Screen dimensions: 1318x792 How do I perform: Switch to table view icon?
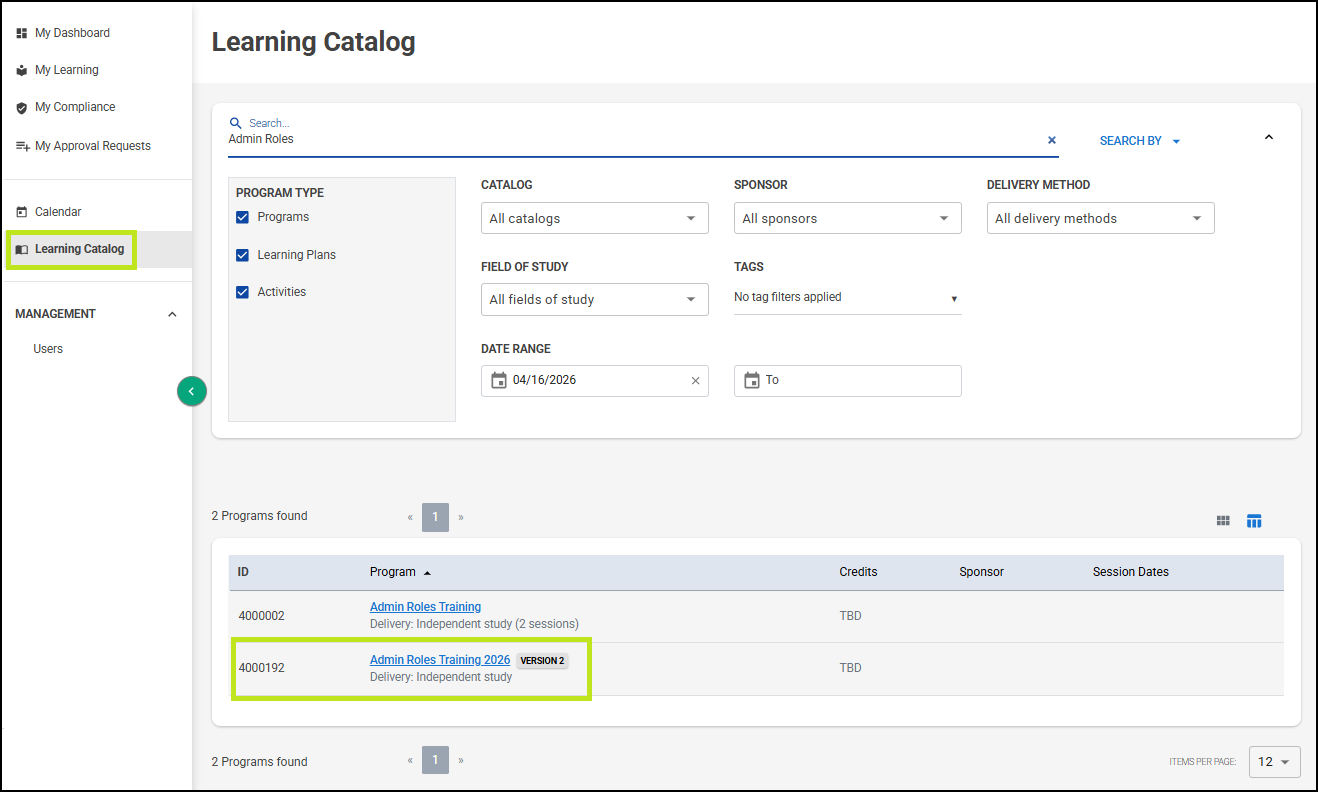[x=1254, y=521]
